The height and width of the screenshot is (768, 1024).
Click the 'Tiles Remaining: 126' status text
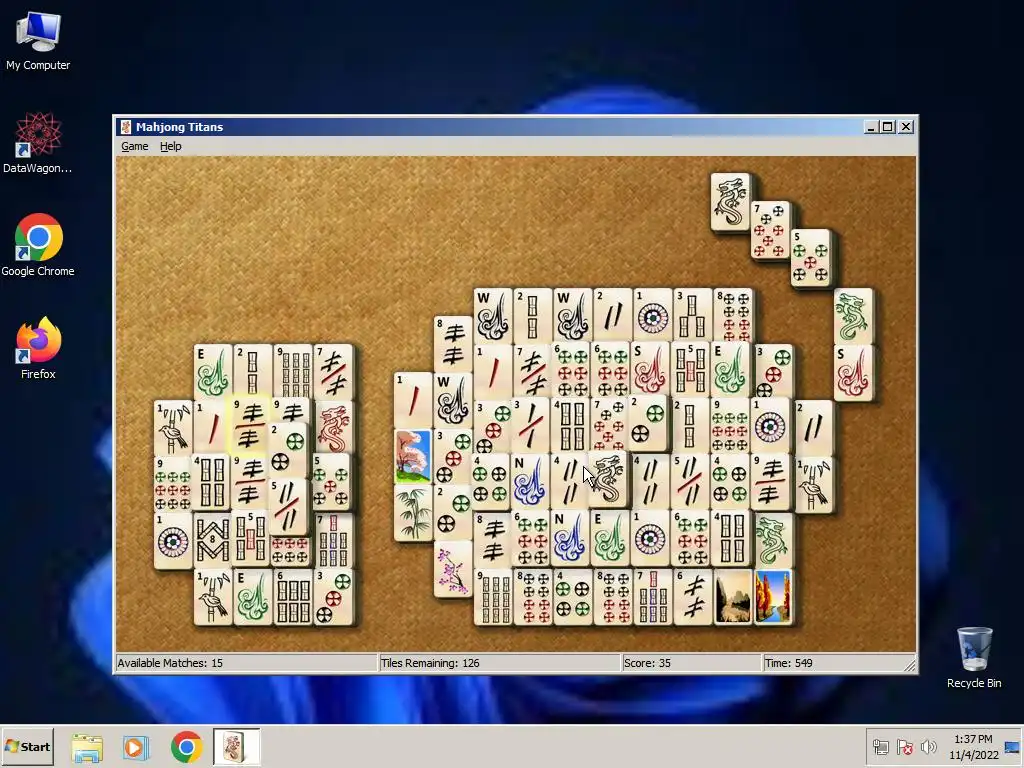(430, 663)
